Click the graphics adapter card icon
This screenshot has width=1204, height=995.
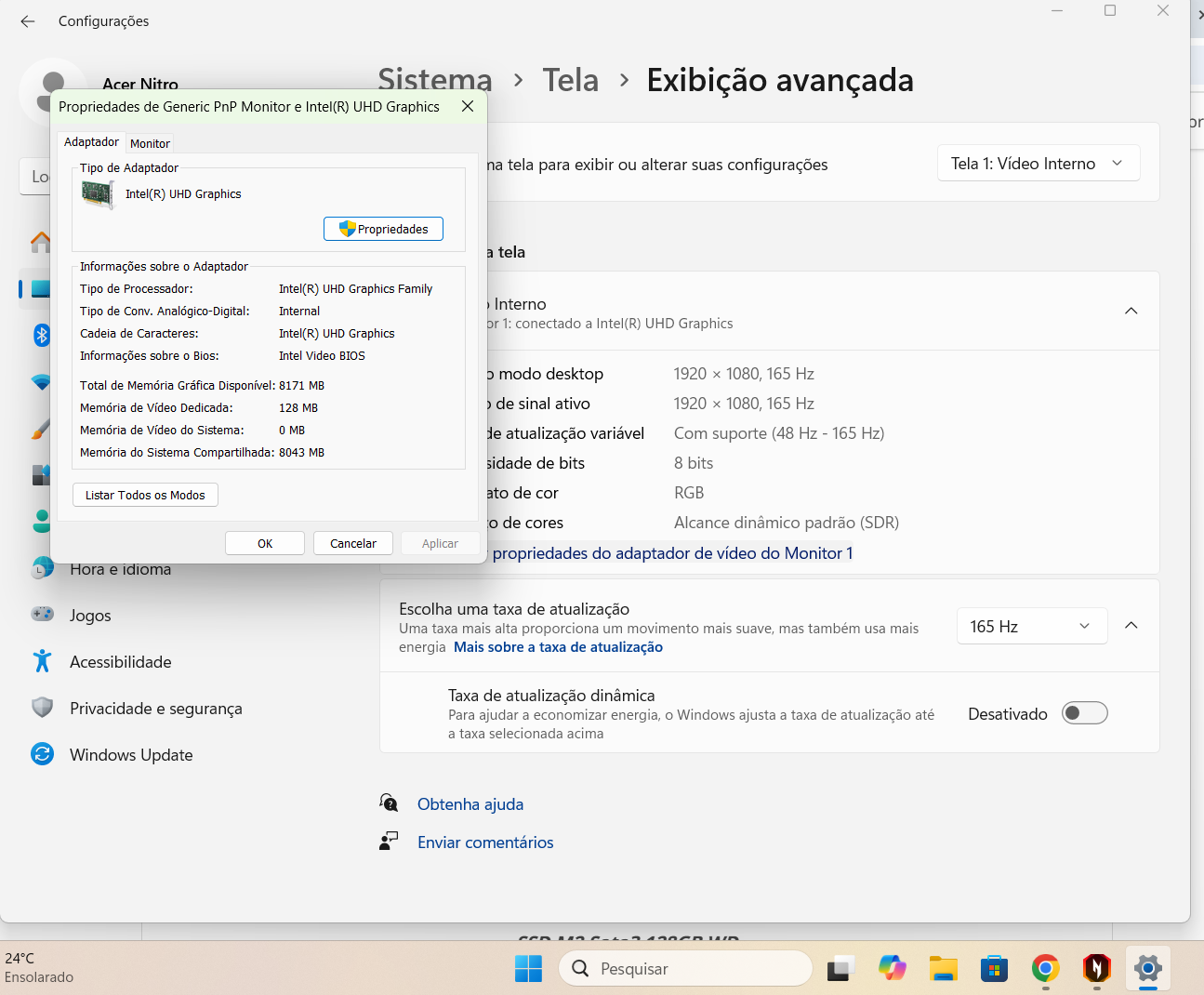(x=98, y=194)
